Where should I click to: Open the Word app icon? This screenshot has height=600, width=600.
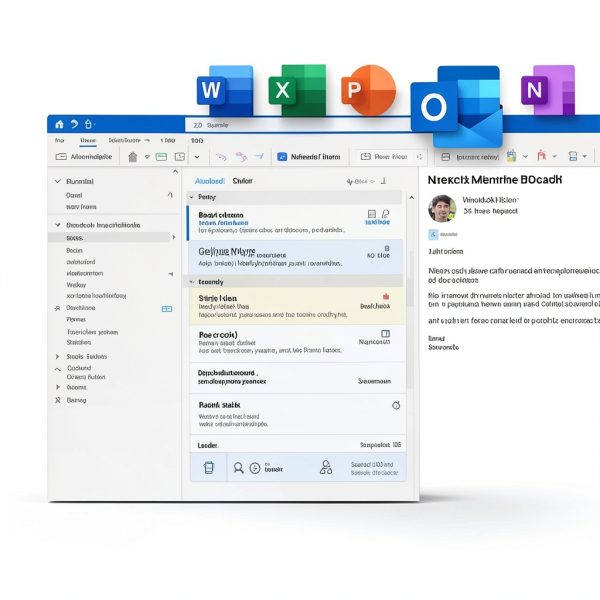pos(225,91)
